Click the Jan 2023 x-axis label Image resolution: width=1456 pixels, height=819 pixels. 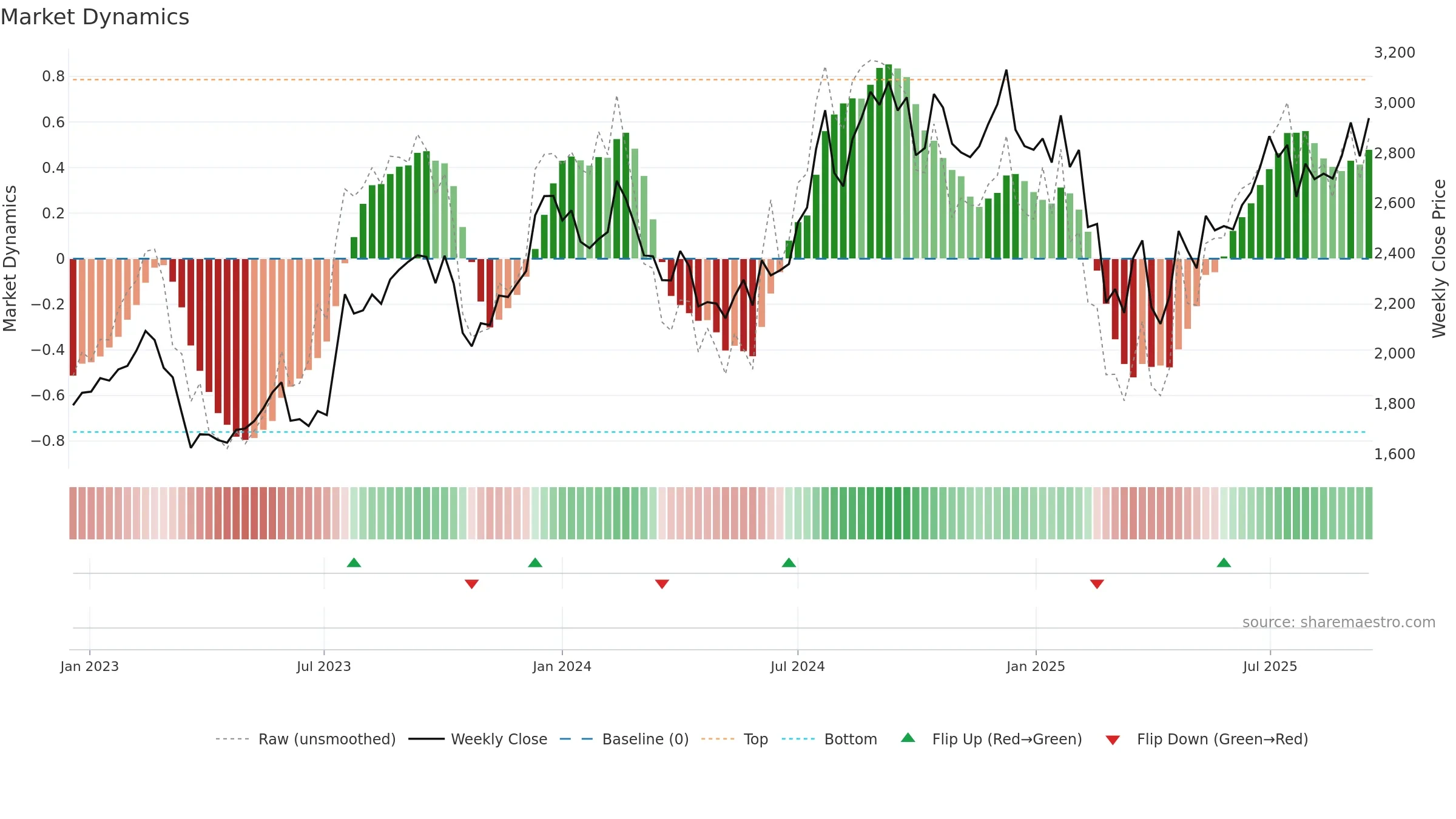(x=90, y=666)
